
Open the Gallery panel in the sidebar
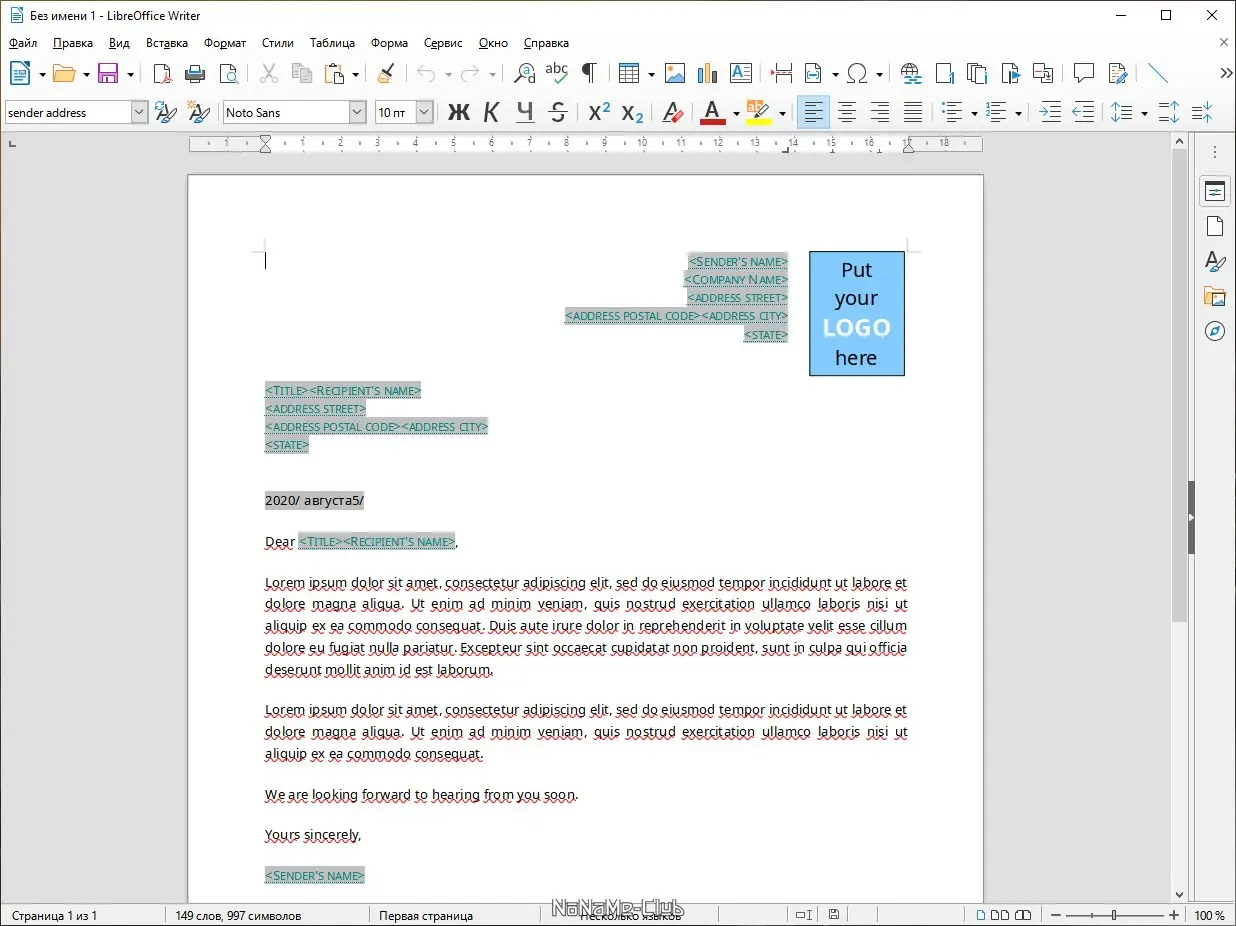click(x=1215, y=297)
